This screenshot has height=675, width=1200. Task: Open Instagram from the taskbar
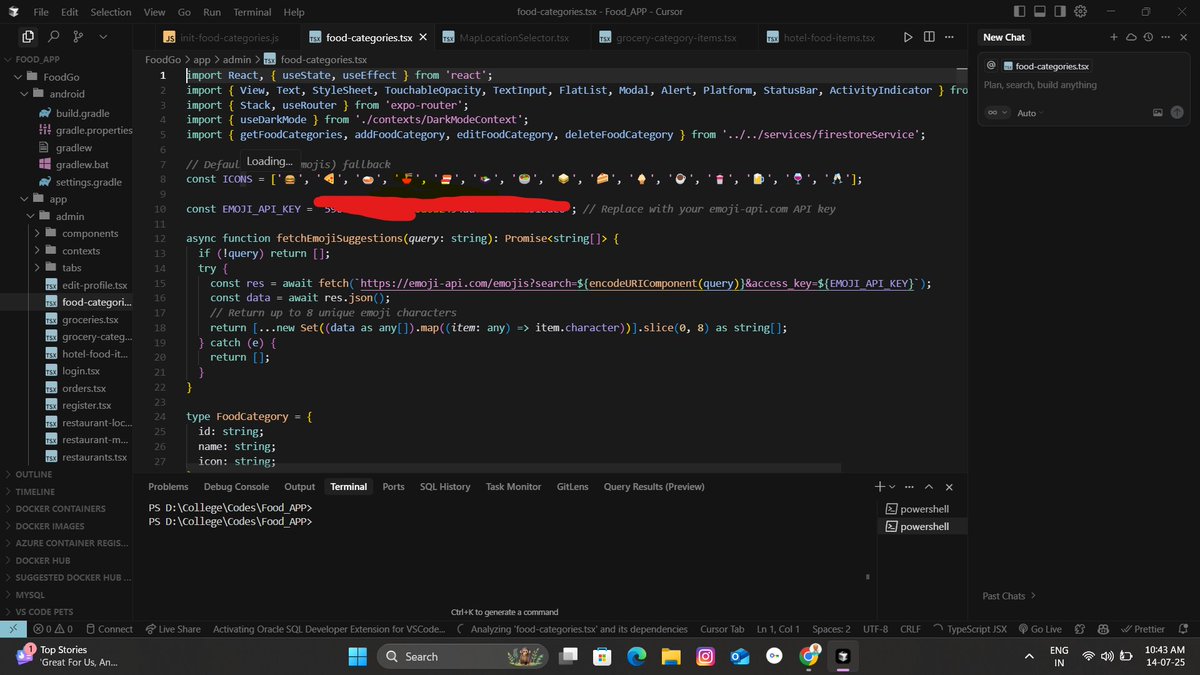point(705,656)
